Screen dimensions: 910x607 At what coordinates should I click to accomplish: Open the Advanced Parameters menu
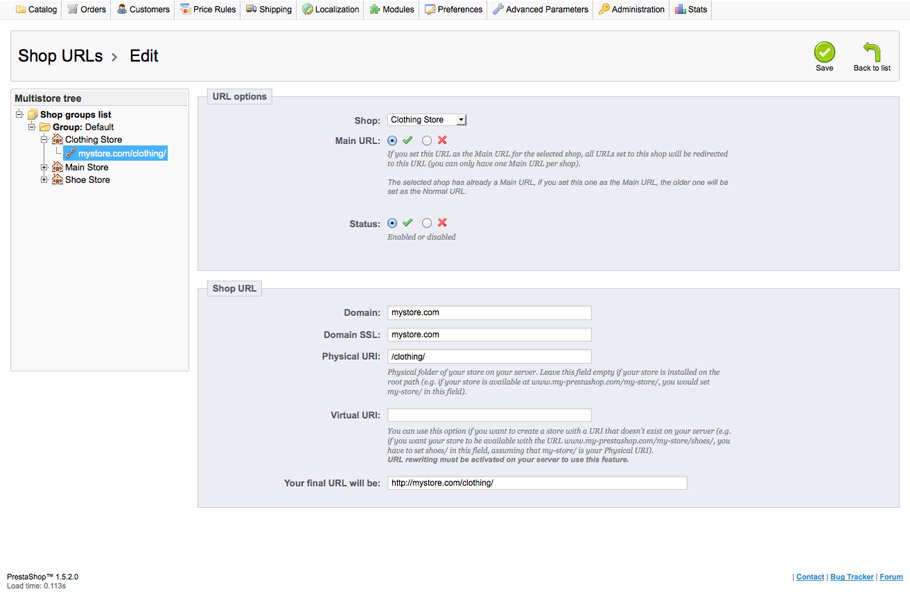[x=540, y=10]
